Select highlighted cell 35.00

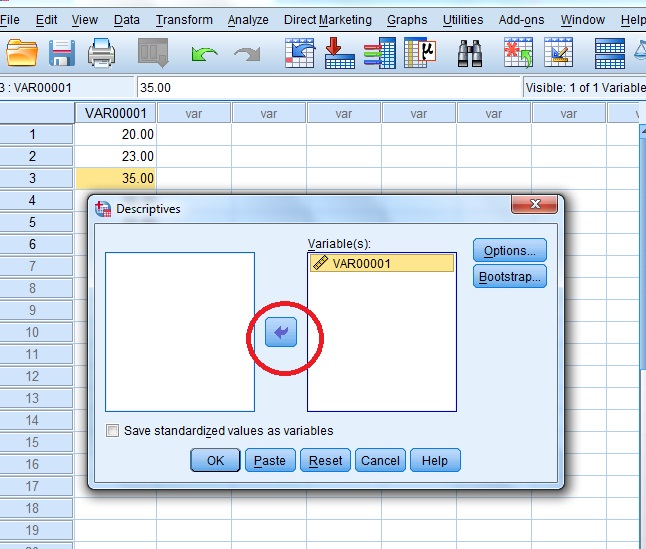(x=115, y=178)
